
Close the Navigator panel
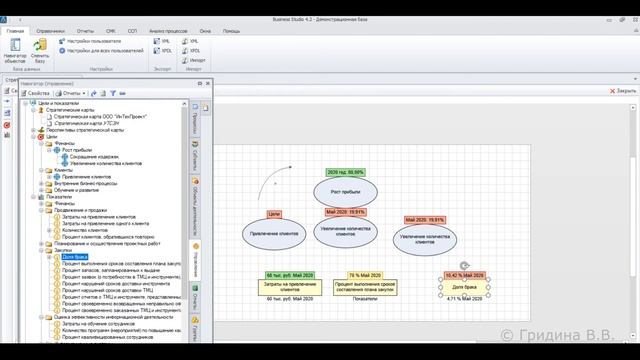208,83
